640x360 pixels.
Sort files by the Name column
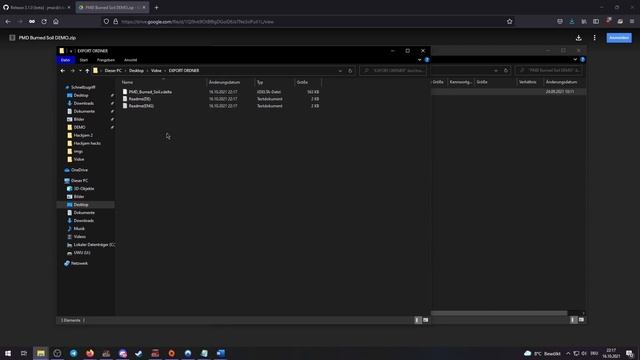163,82
